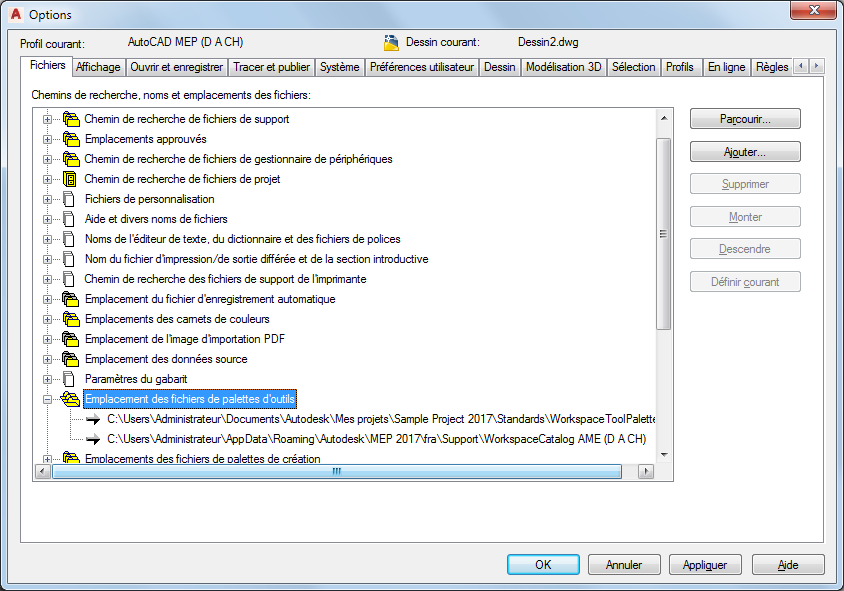The image size is (844, 591).
Task: Switch to Affichage tab
Action: click(98, 67)
